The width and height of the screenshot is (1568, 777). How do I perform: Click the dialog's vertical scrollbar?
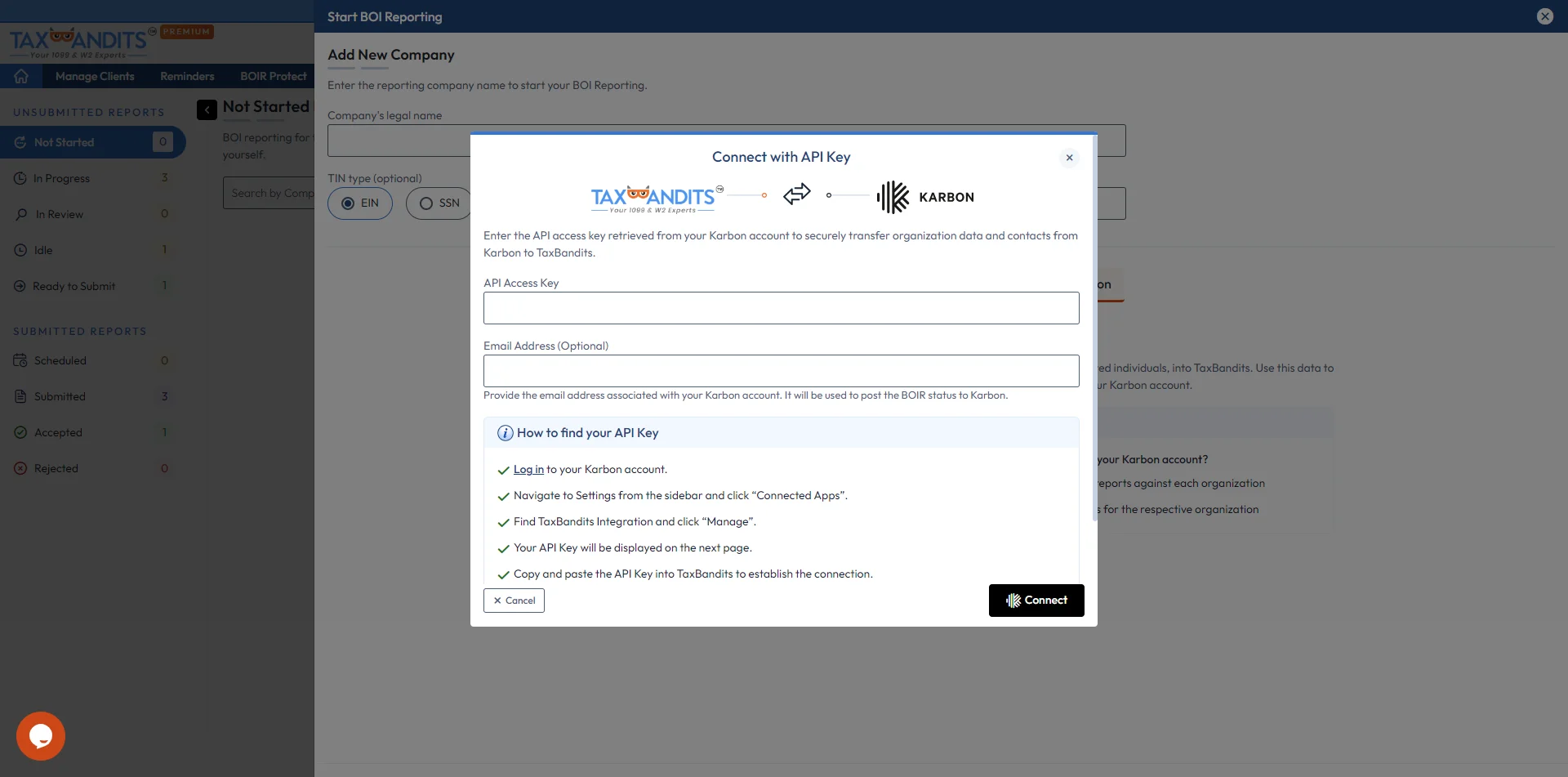(1094, 327)
